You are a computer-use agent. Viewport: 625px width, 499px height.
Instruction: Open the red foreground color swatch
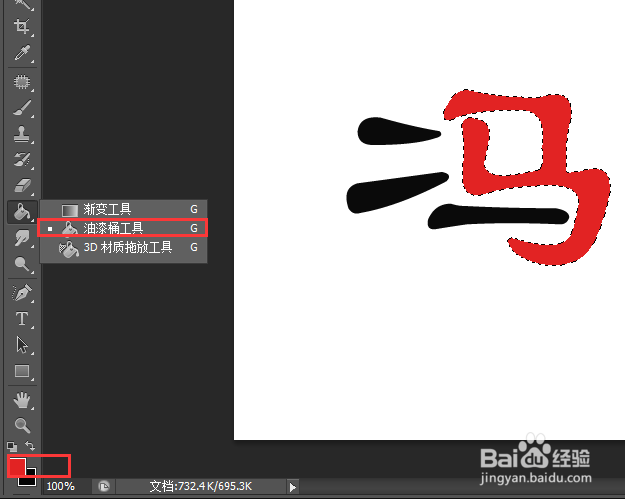(17, 466)
